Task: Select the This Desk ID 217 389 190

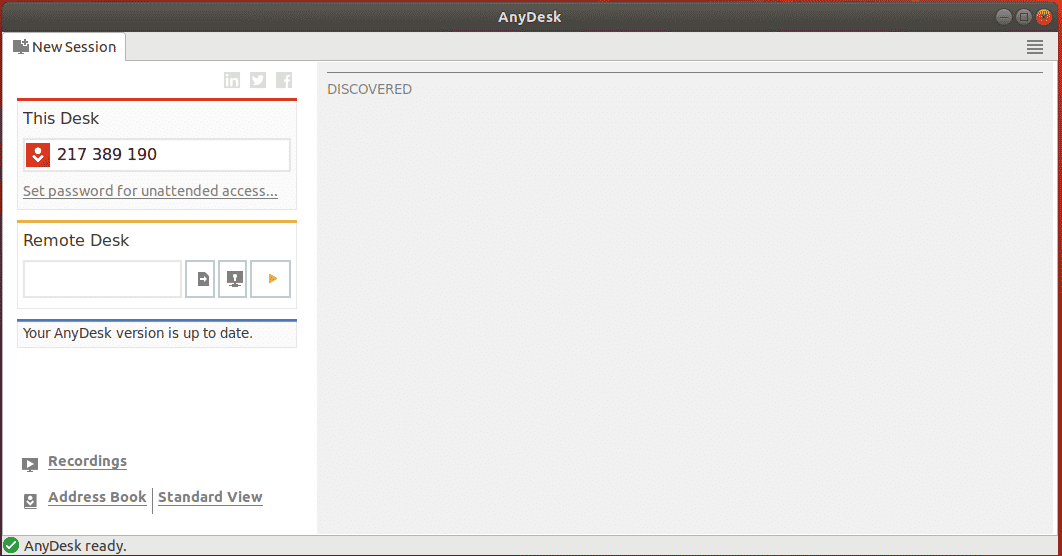Action: (107, 154)
